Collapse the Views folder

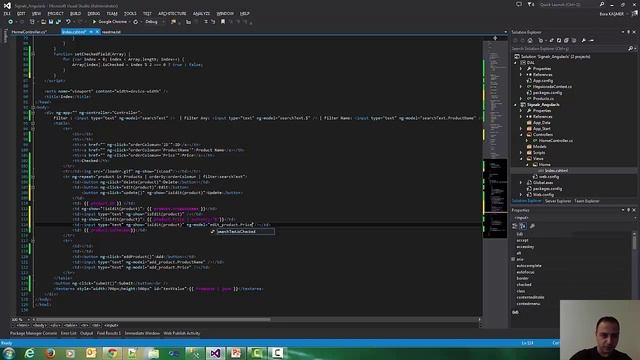[x=521, y=159]
